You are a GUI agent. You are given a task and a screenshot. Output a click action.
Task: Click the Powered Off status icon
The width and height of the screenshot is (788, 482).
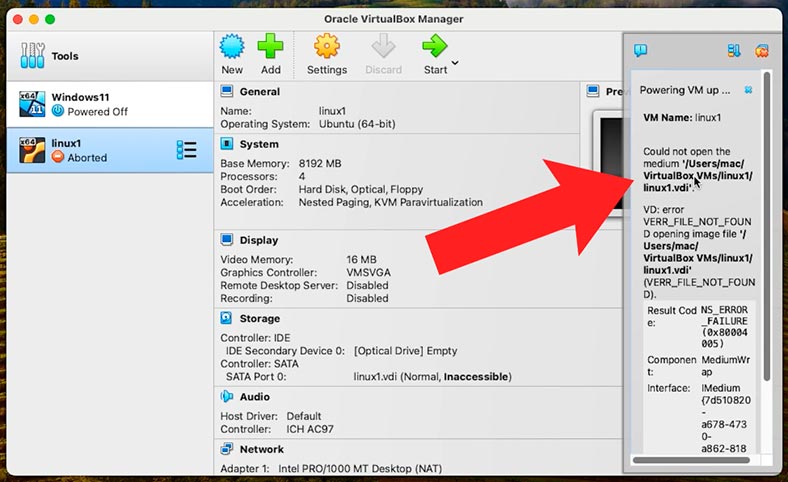(58, 111)
